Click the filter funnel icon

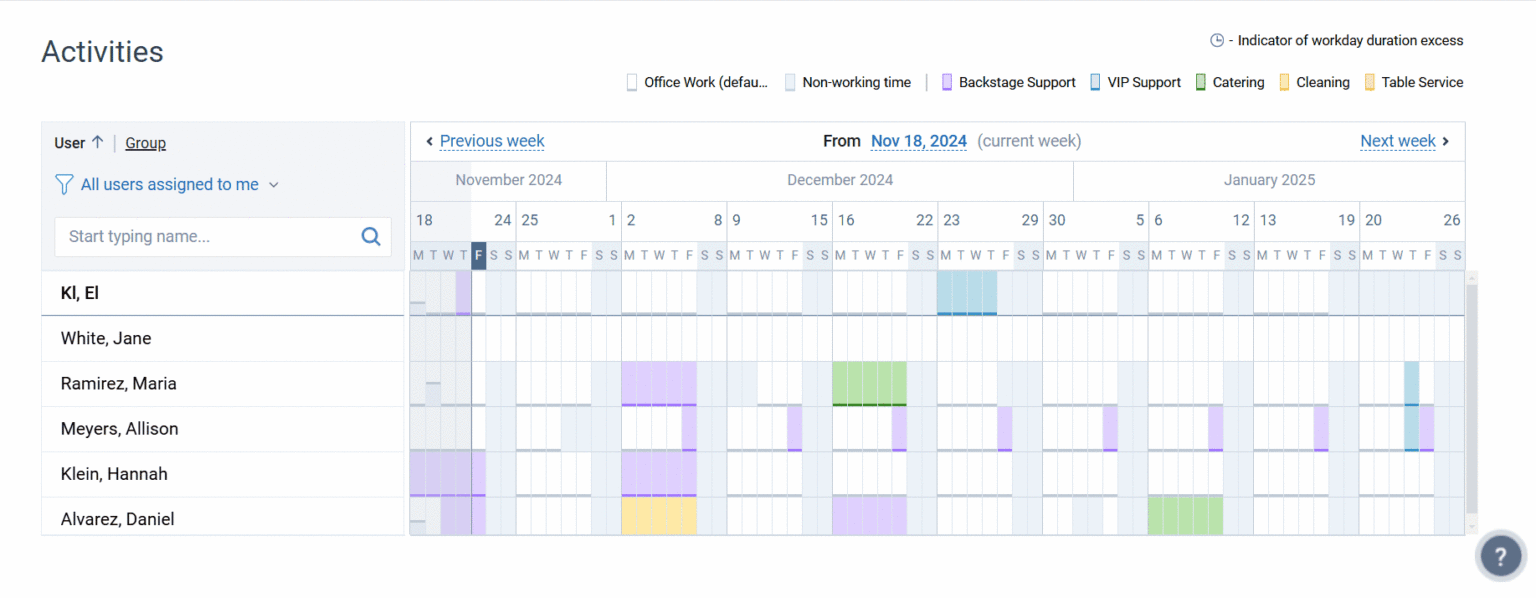tap(64, 184)
